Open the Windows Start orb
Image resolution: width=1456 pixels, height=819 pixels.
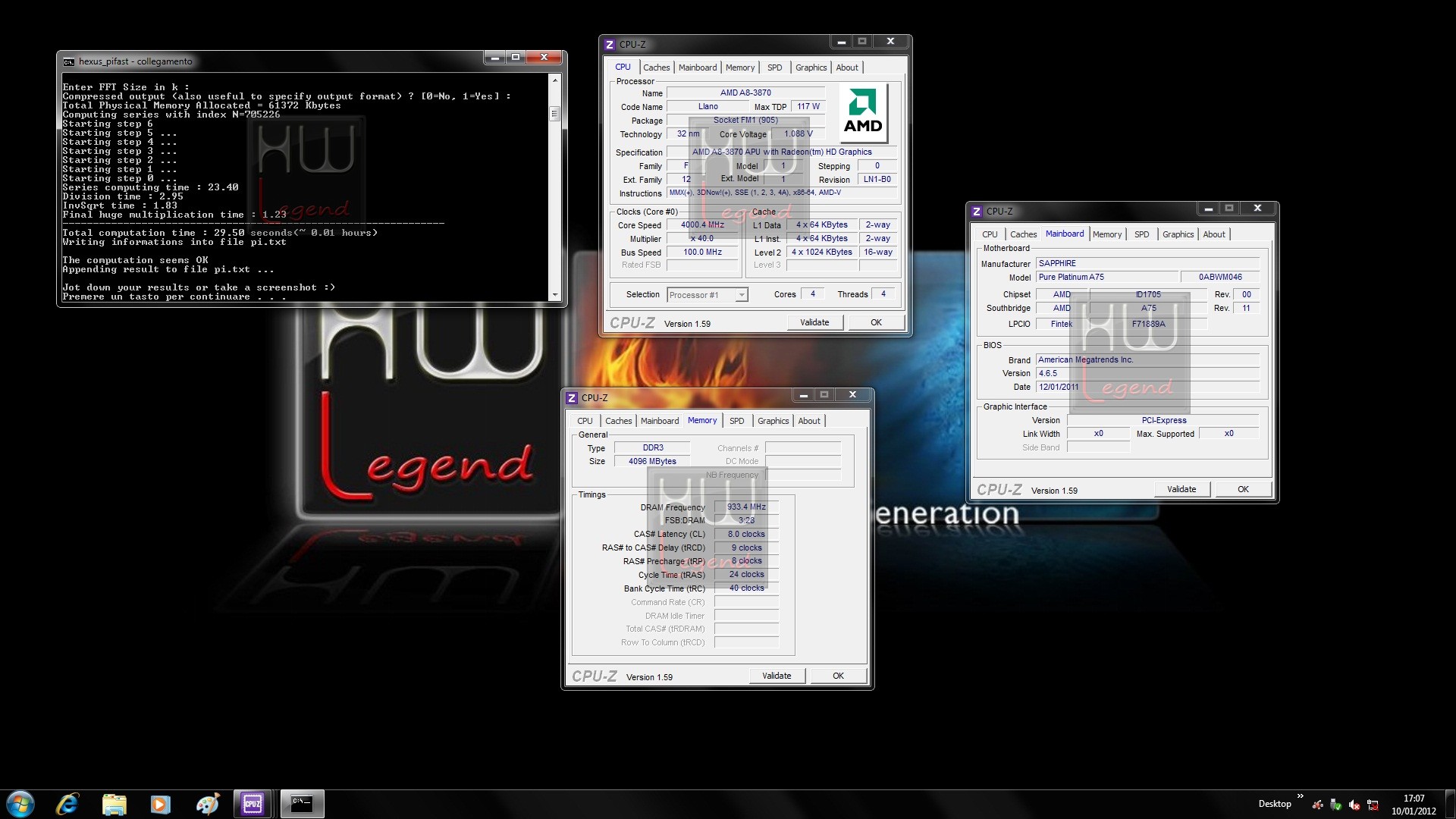click(x=20, y=804)
